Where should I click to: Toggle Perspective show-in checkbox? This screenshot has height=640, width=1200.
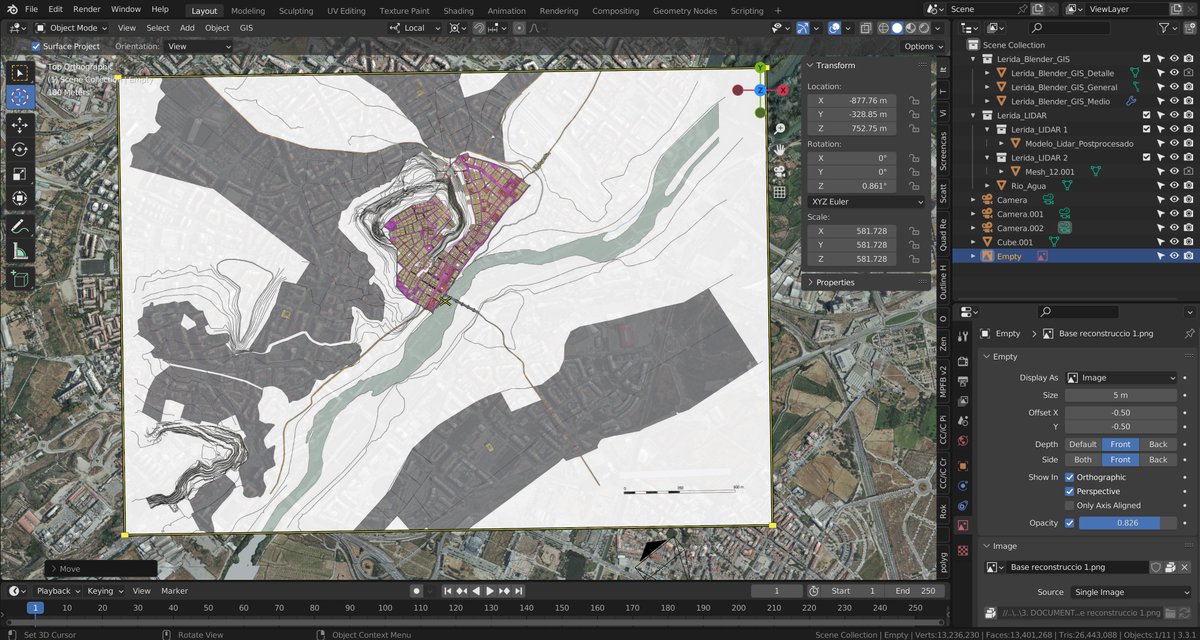(x=1069, y=491)
